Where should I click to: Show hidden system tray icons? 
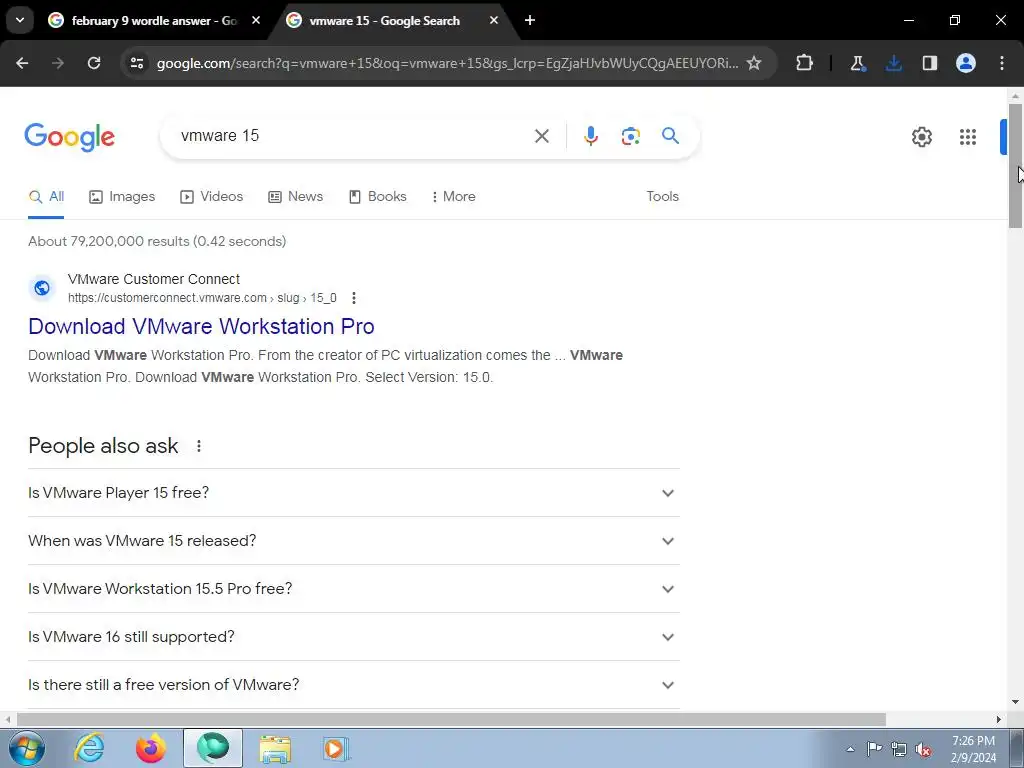850,749
